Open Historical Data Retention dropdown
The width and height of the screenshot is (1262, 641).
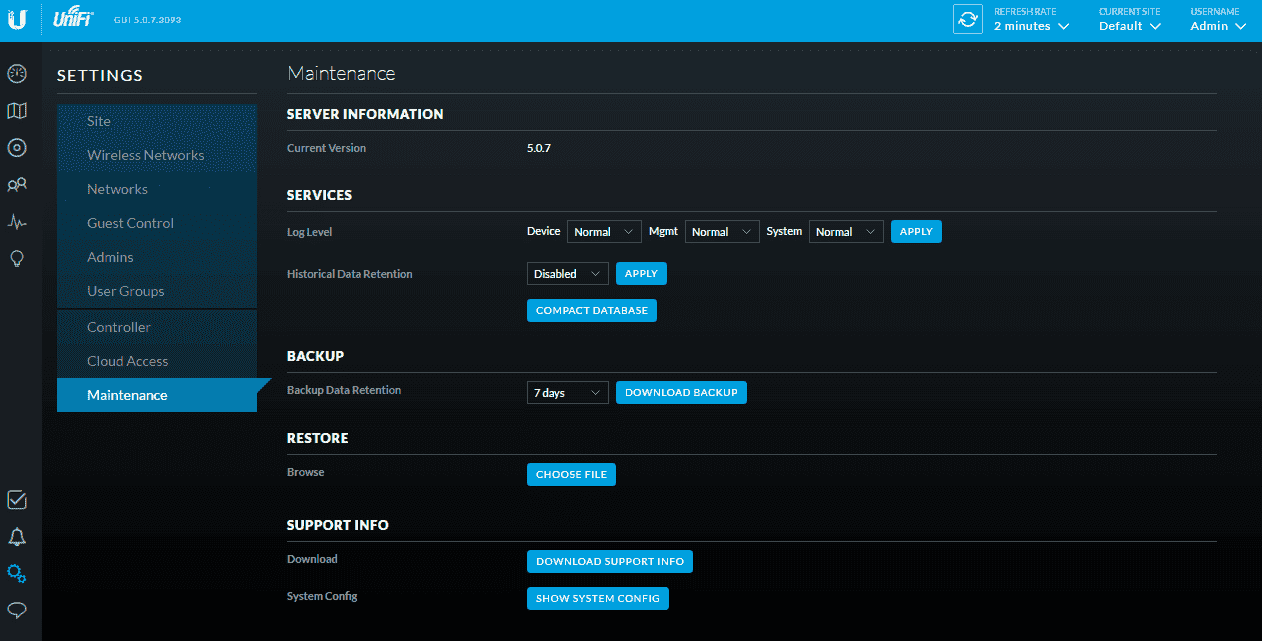(x=568, y=274)
